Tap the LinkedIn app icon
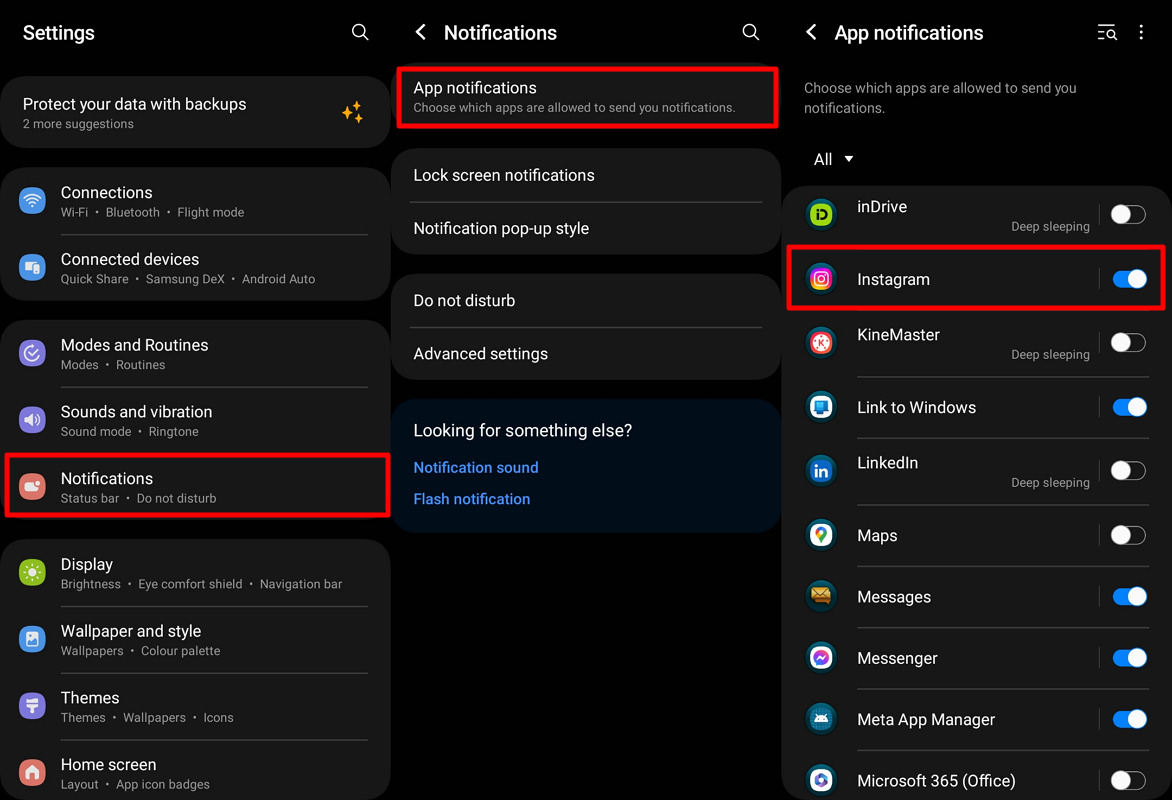This screenshot has height=800, width=1172. click(x=821, y=471)
